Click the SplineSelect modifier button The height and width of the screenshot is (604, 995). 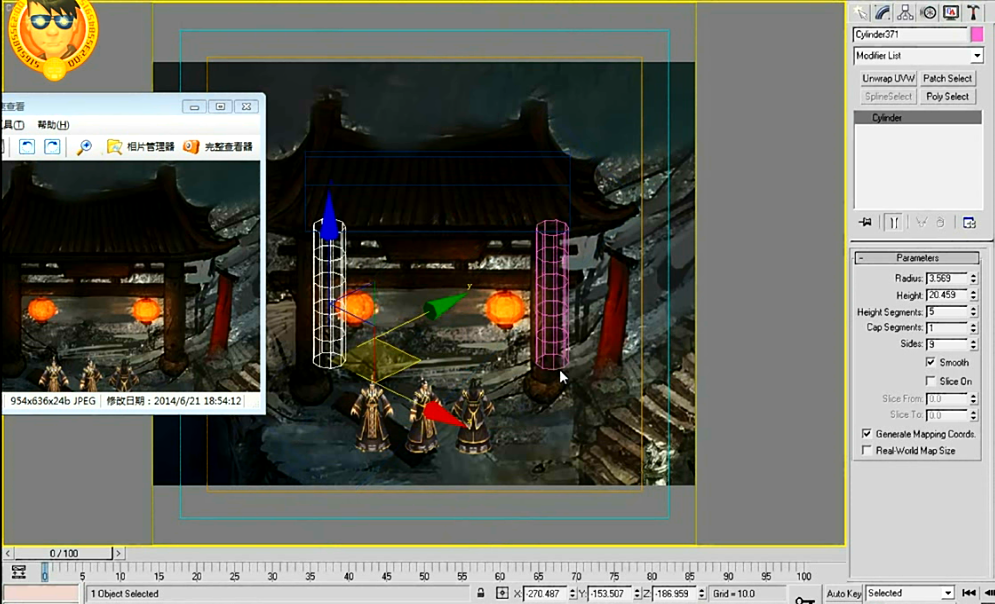(888, 96)
